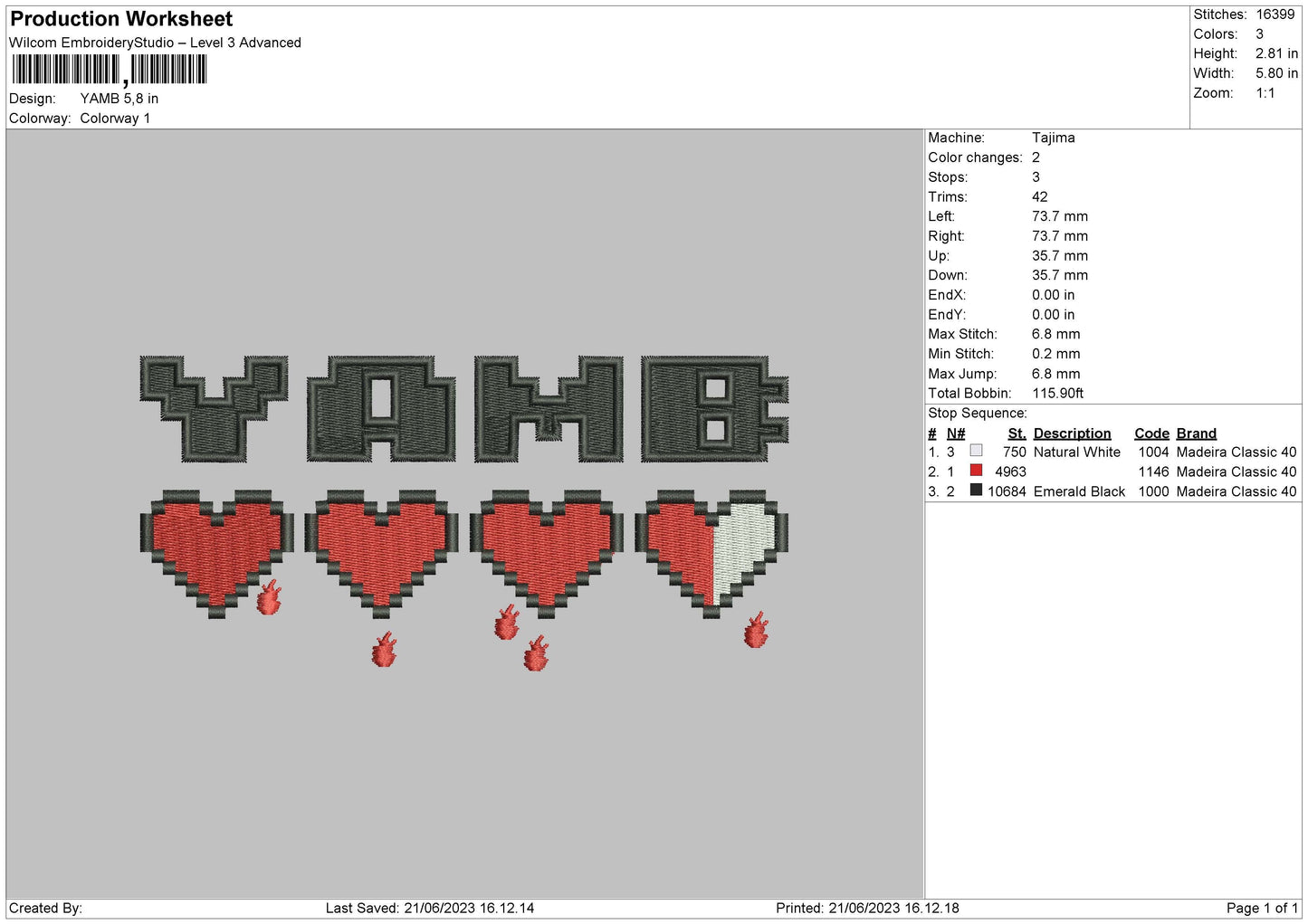Click the "Page 1 of 1" indicator
This screenshot has height=924, width=1308.
coord(1263,909)
